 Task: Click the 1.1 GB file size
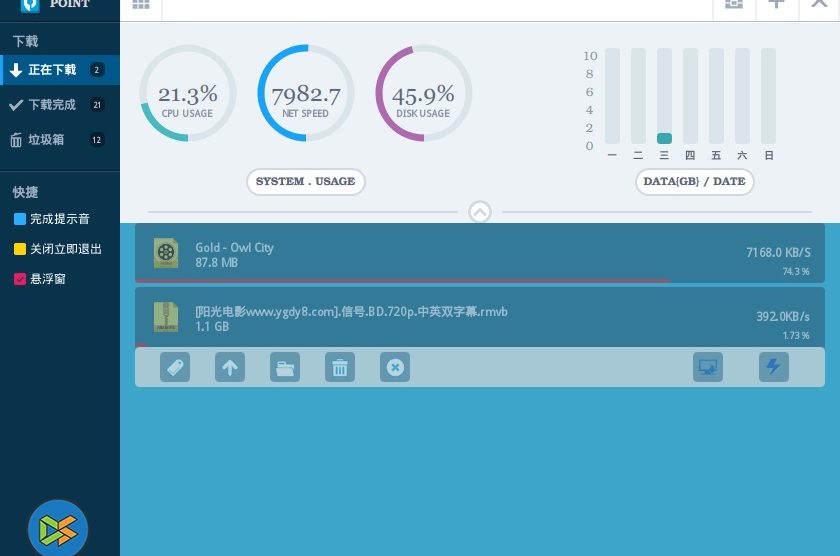coord(212,326)
